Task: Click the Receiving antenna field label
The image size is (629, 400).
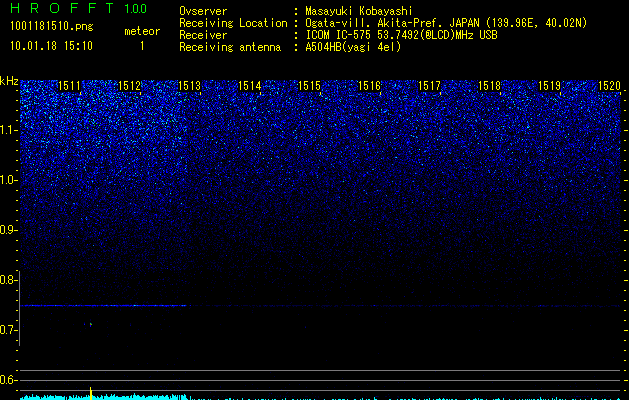Action: [x=230, y=47]
